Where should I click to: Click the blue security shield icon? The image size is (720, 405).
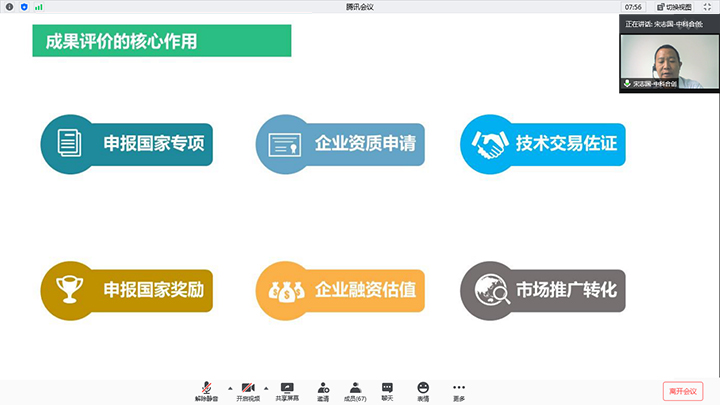point(24,6)
